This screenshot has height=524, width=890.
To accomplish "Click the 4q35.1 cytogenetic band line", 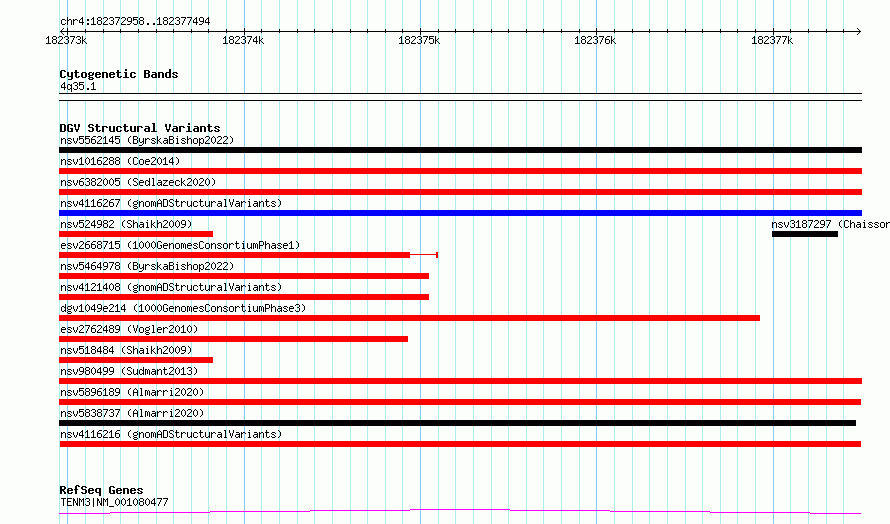I will 460,97.
